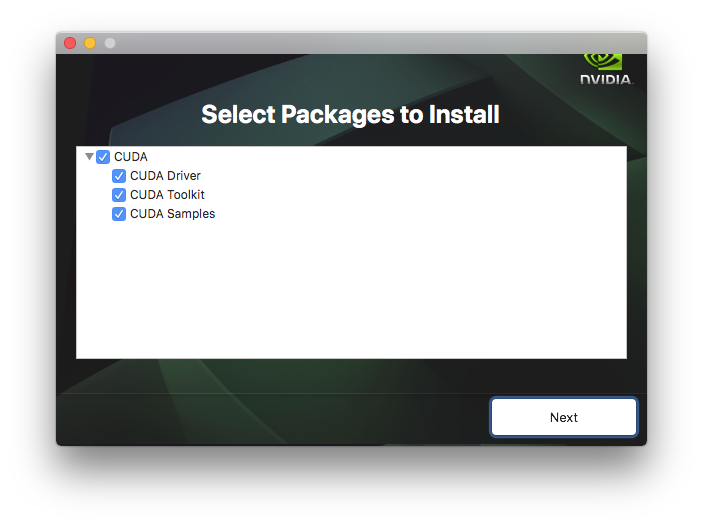The height and width of the screenshot is (526, 703).
Task: Disable the CUDA Samples checkbox
Action: point(119,214)
